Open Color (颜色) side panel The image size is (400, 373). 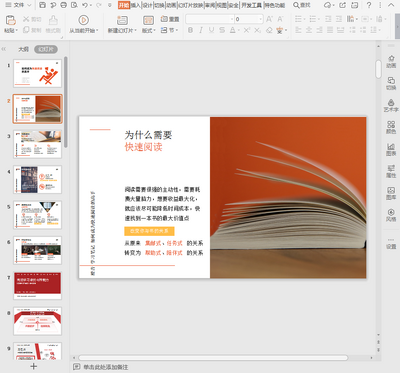click(x=391, y=127)
